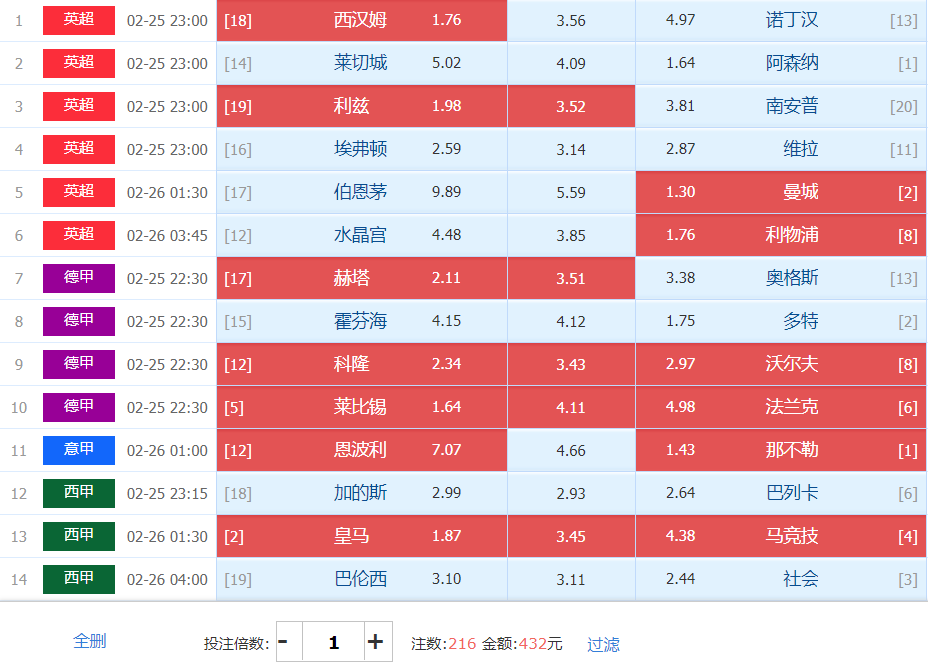Deselect 法兰克 away win at 4.98
Screen dimensions: 928x664
[x=781, y=407]
